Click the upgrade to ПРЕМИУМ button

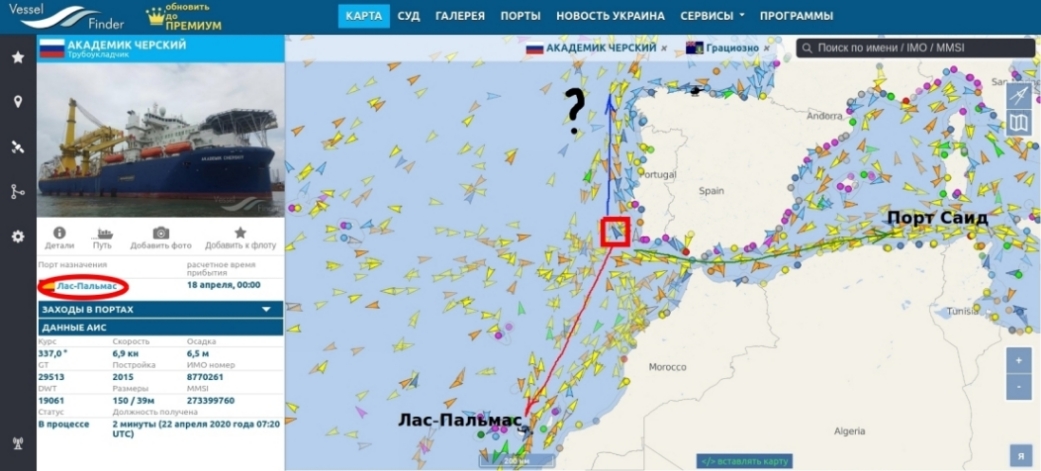pyautogui.click(x=185, y=17)
